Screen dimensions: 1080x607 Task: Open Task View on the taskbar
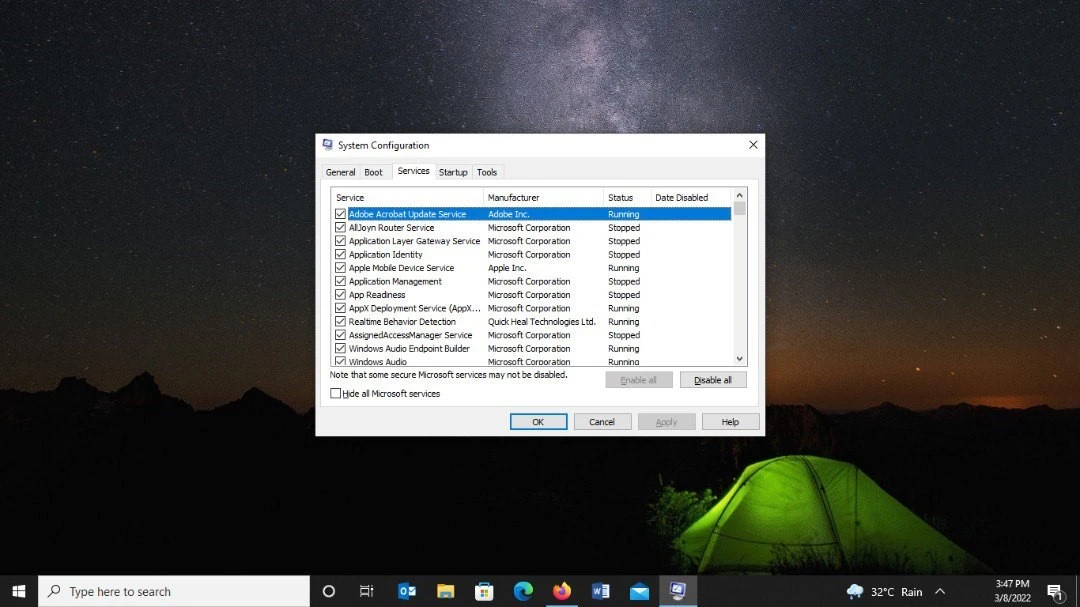(x=366, y=591)
